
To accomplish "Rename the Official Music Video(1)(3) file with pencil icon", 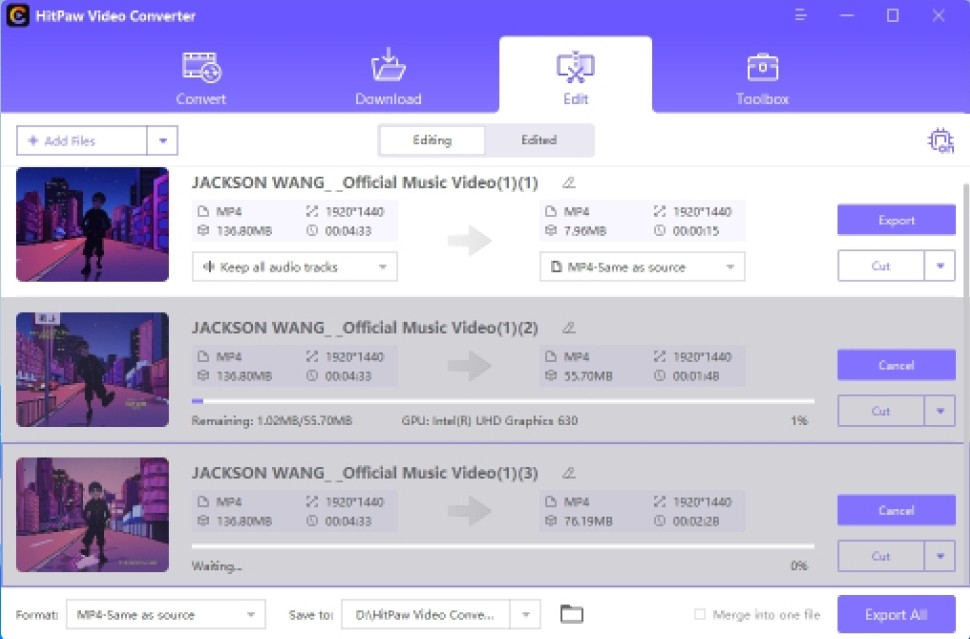I will click(569, 473).
